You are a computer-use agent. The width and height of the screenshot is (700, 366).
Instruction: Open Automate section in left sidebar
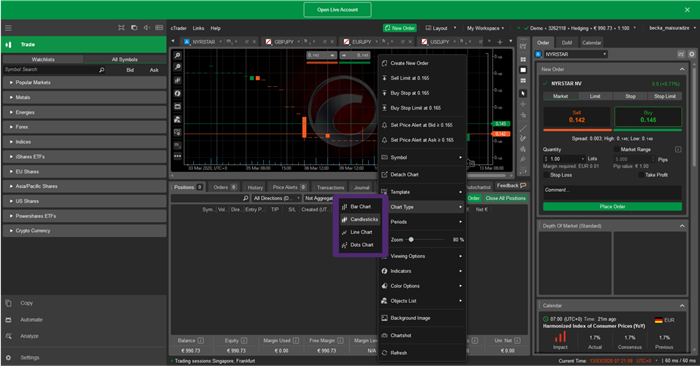point(31,320)
